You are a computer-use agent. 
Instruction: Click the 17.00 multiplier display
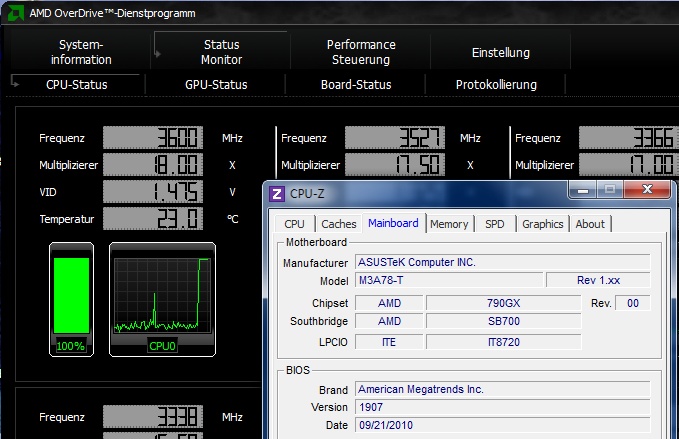click(x=629, y=165)
